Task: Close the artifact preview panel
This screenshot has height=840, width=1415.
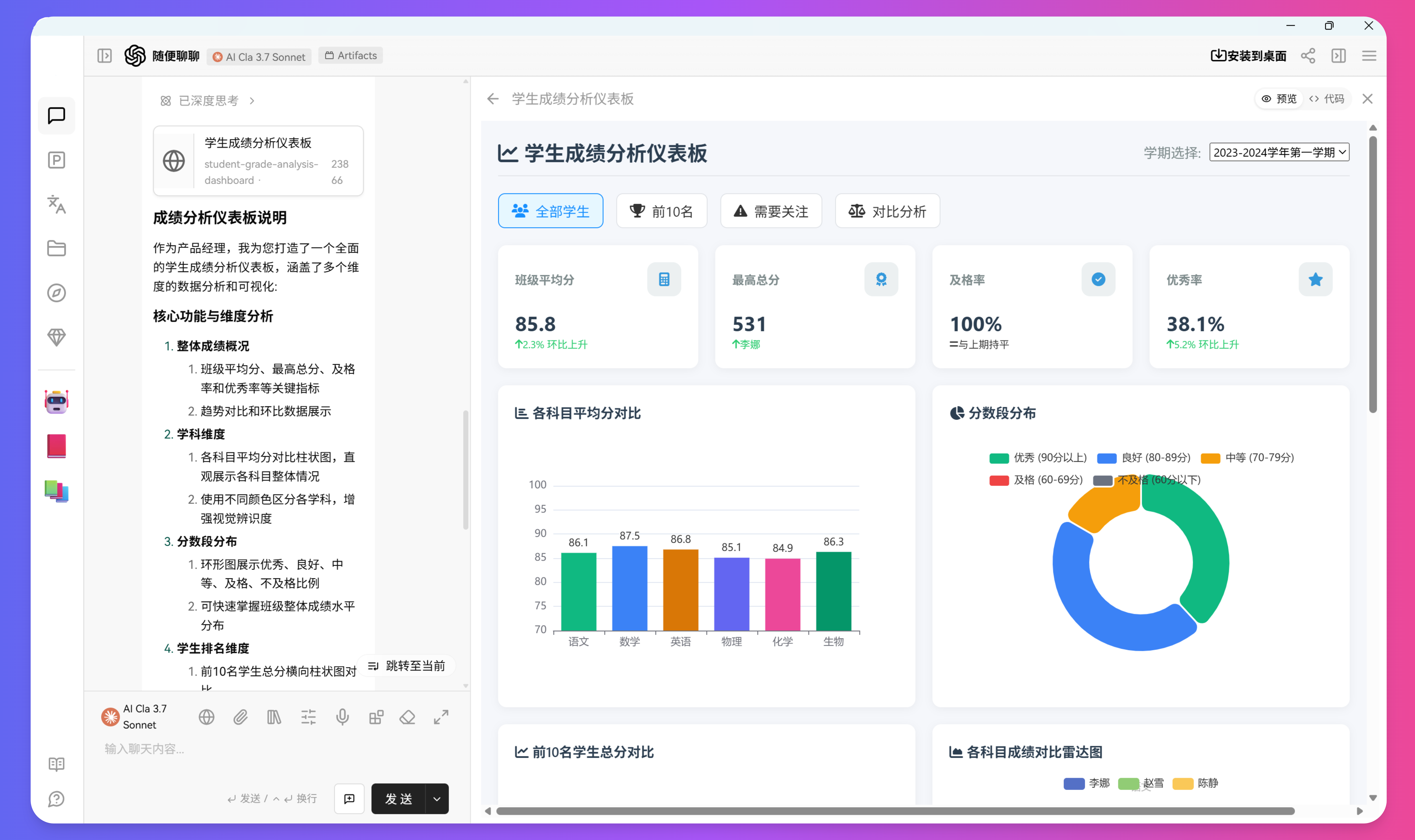Action: click(x=1367, y=99)
